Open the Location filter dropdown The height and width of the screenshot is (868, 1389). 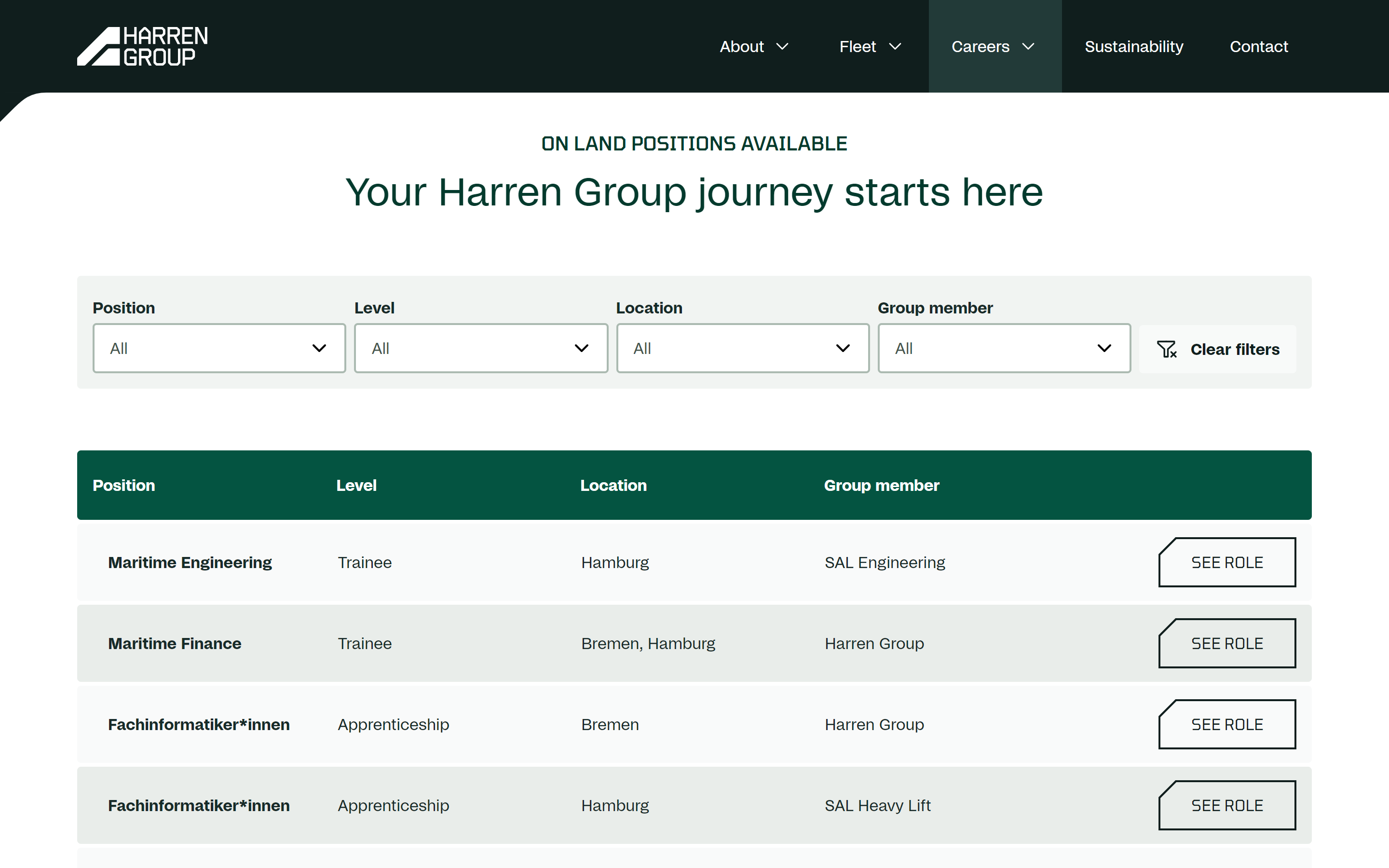pyautogui.click(x=743, y=348)
